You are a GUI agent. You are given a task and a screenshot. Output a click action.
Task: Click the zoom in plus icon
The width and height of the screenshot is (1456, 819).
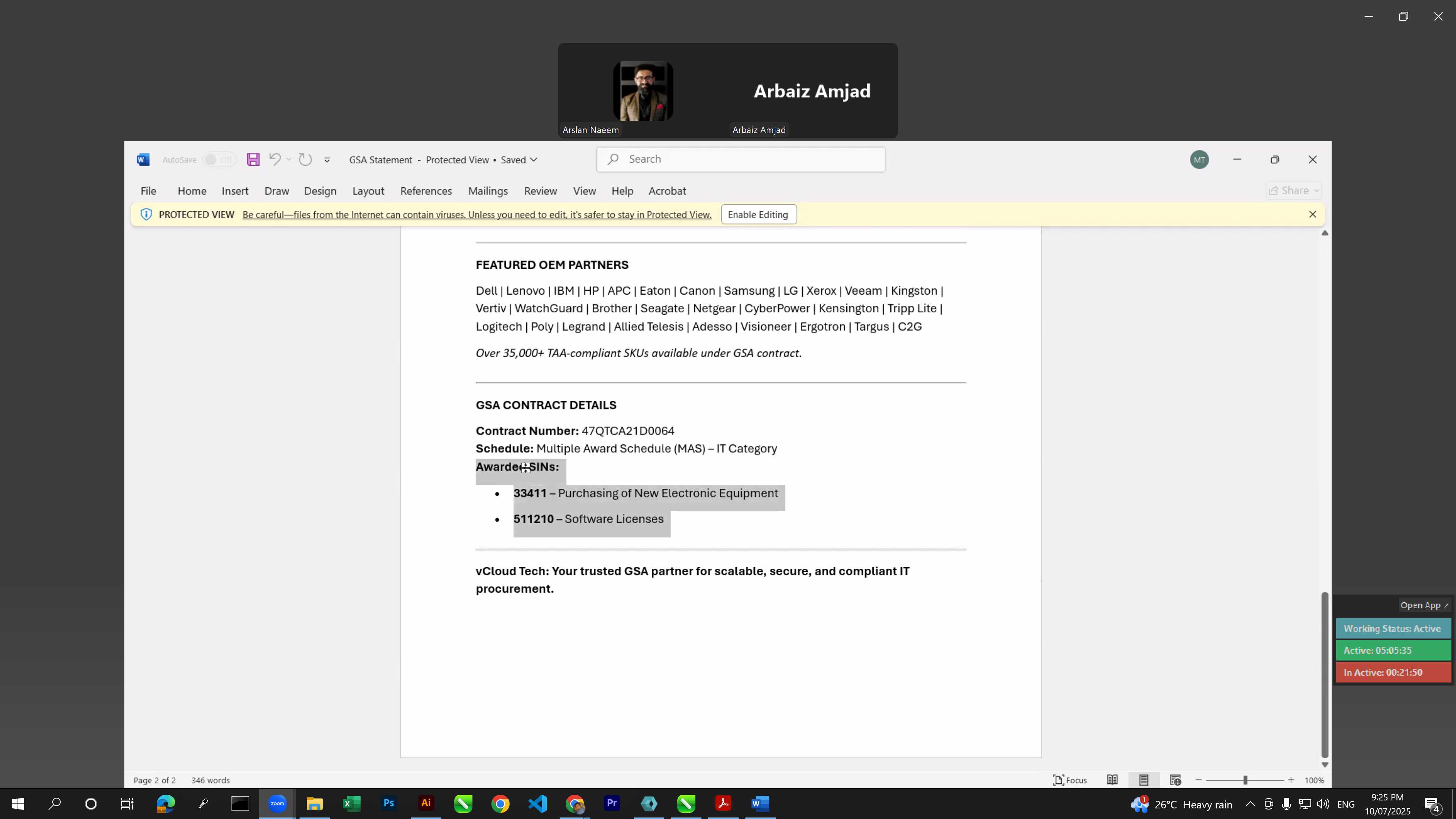click(1291, 780)
